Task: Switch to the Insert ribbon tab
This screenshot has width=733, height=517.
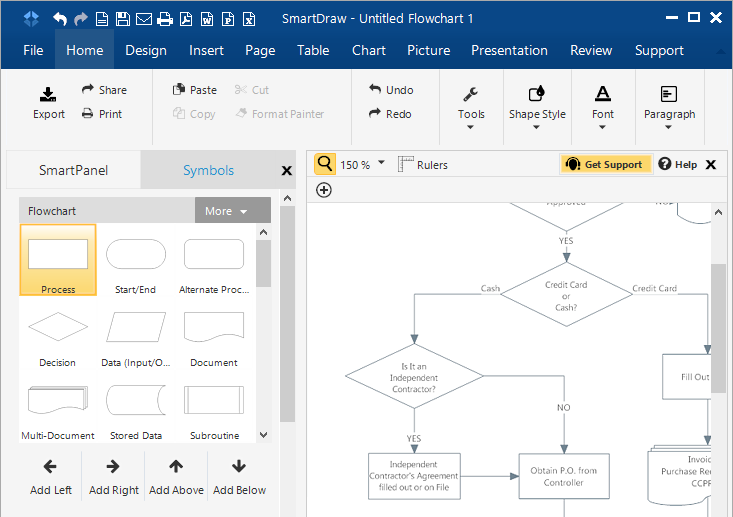Action: point(206,50)
